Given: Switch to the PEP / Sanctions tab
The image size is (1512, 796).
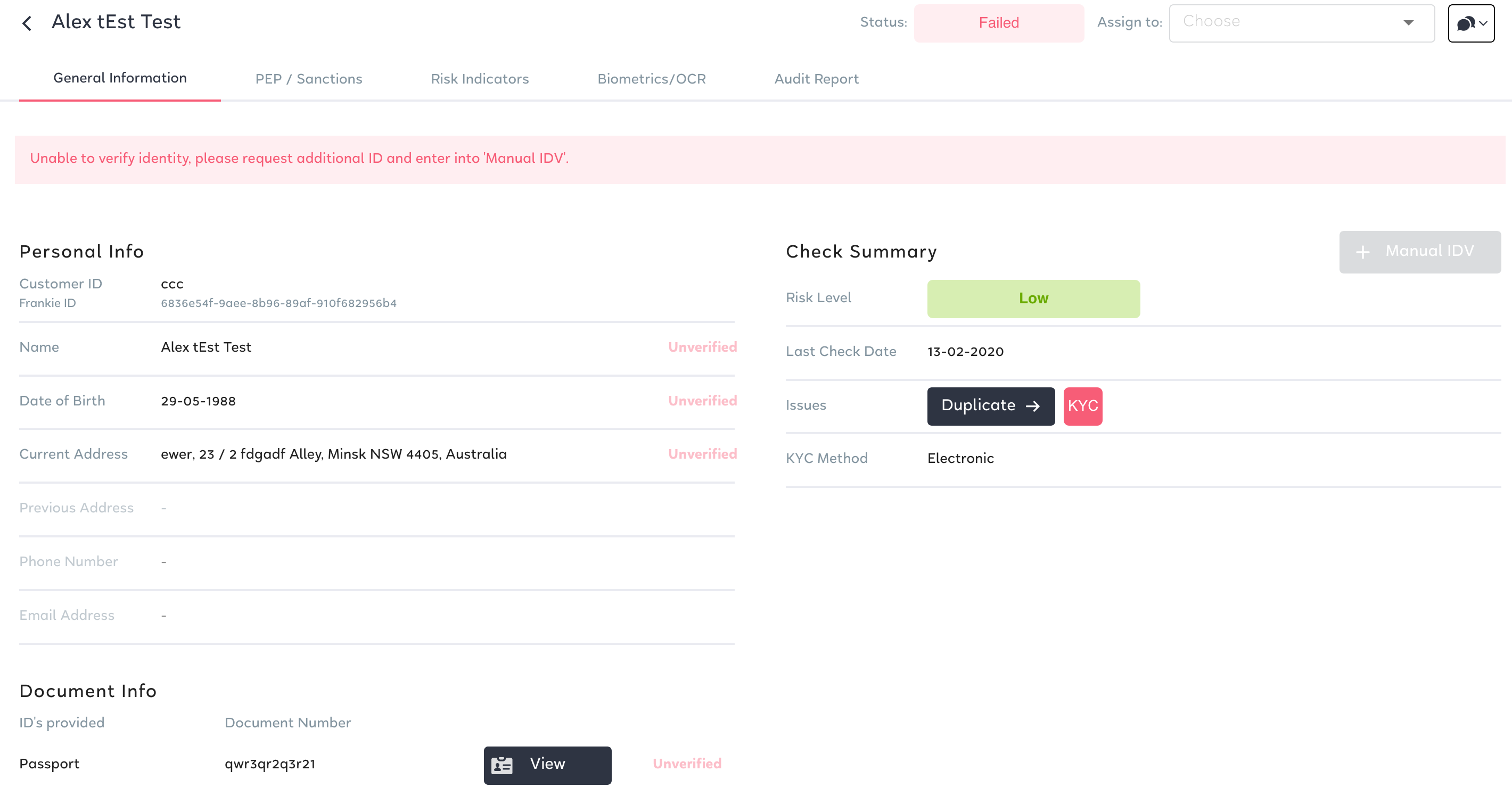Looking at the screenshot, I should tap(308, 79).
